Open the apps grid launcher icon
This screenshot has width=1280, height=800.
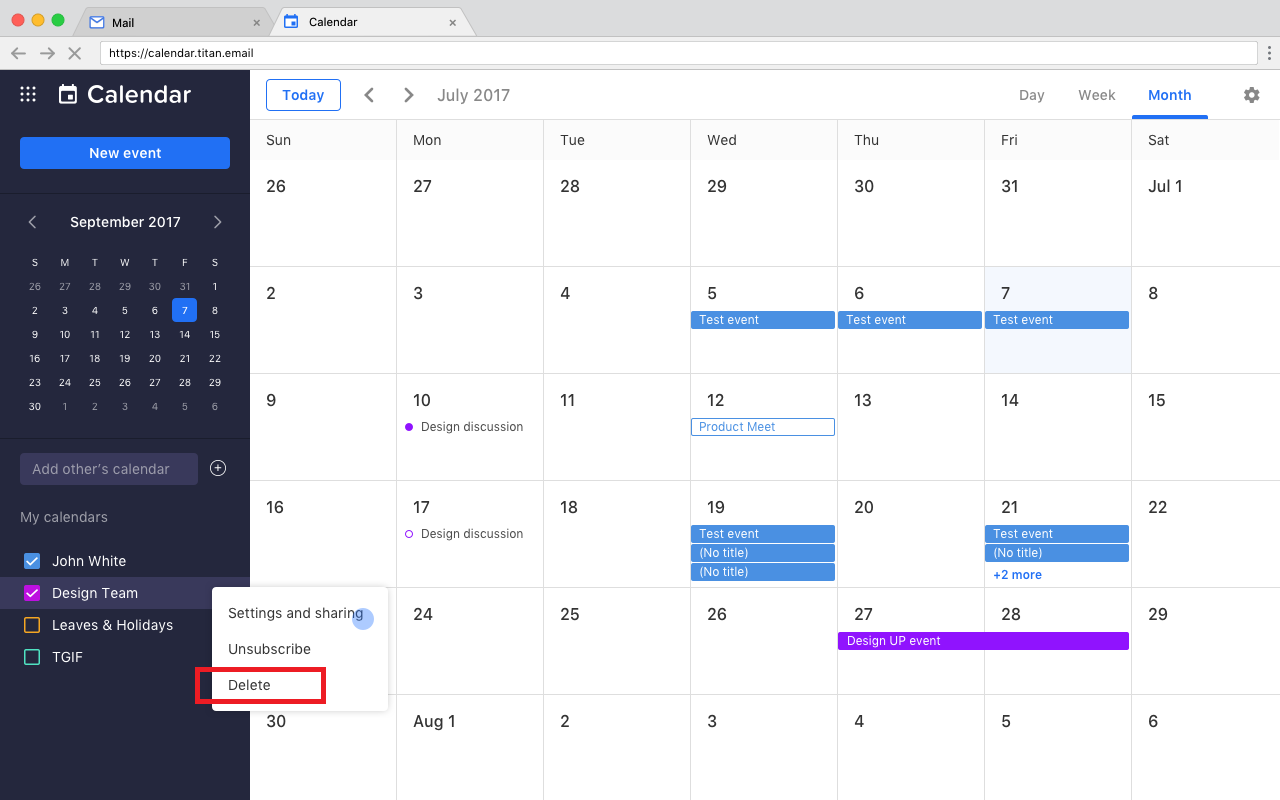pyautogui.click(x=28, y=94)
